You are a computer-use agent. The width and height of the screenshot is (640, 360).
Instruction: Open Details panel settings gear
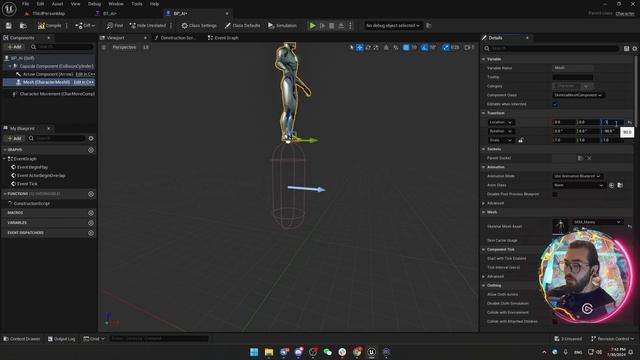pos(635,49)
